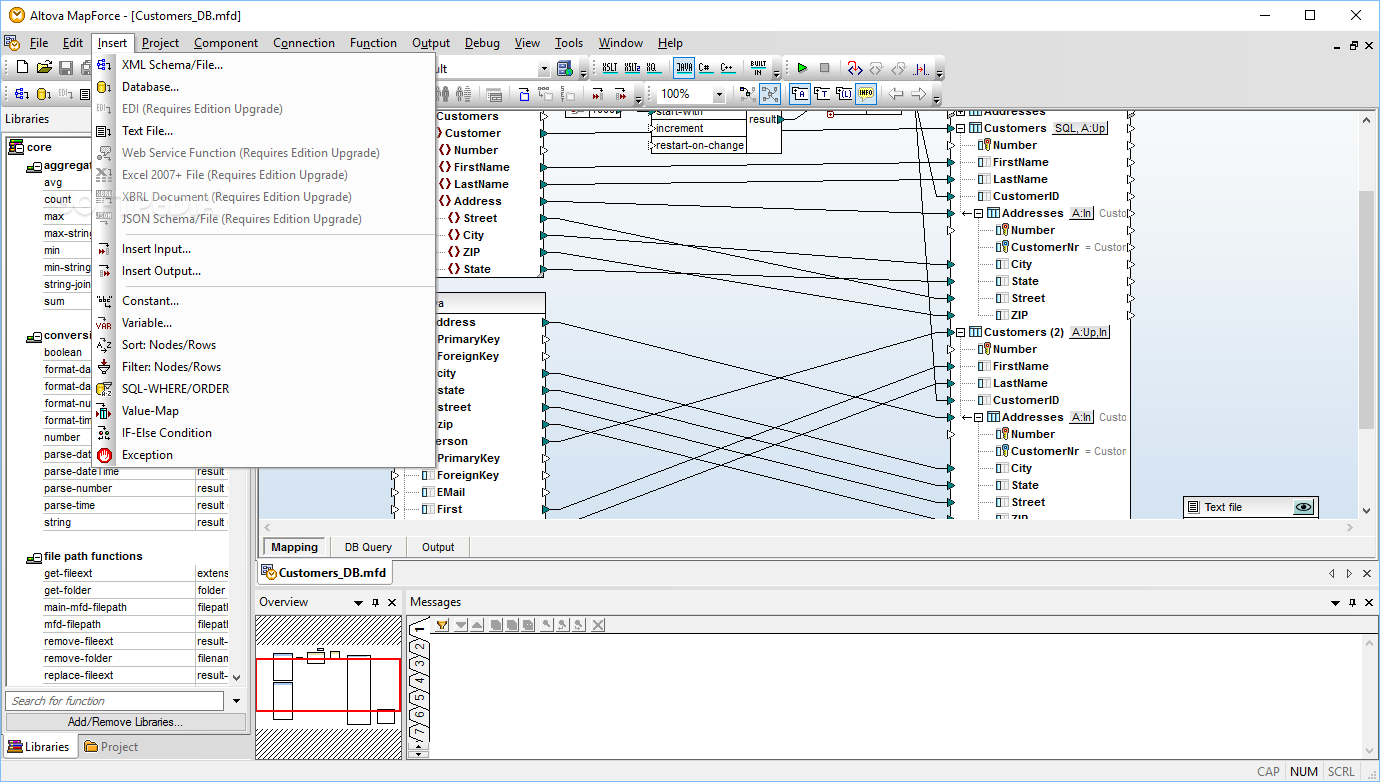
Task: Pin the Overview panel
Action: pos(375,603)
